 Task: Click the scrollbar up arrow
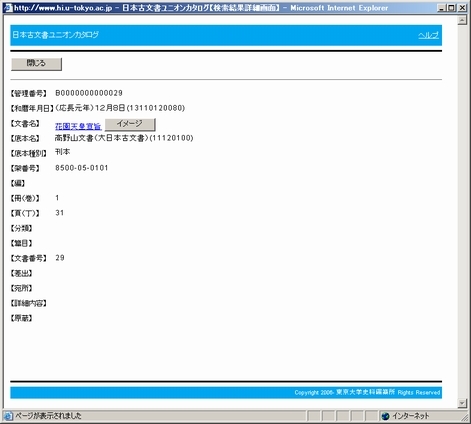tap(462, 20)
